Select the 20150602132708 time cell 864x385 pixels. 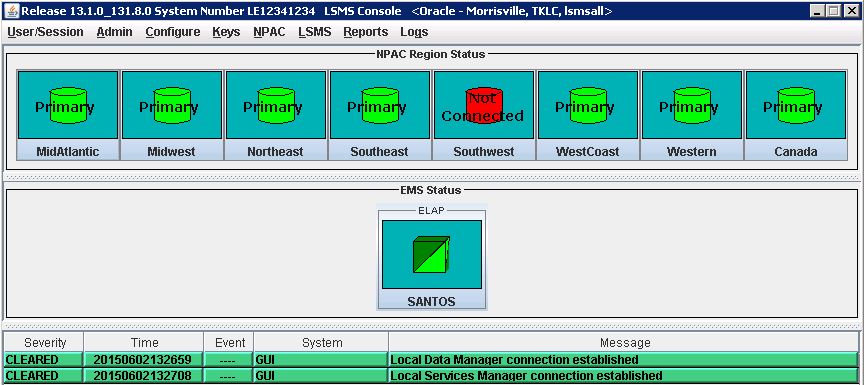(x=144, y=376)
